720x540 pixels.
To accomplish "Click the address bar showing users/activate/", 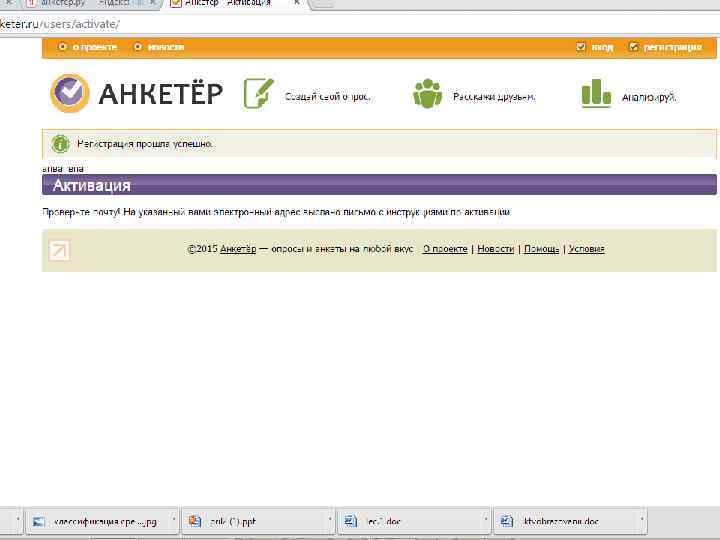I will point(360,24).
